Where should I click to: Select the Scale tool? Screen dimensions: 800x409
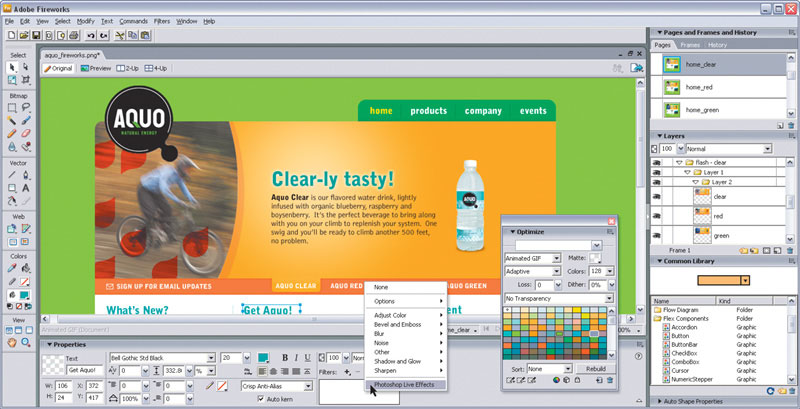[x=12, y=80]
